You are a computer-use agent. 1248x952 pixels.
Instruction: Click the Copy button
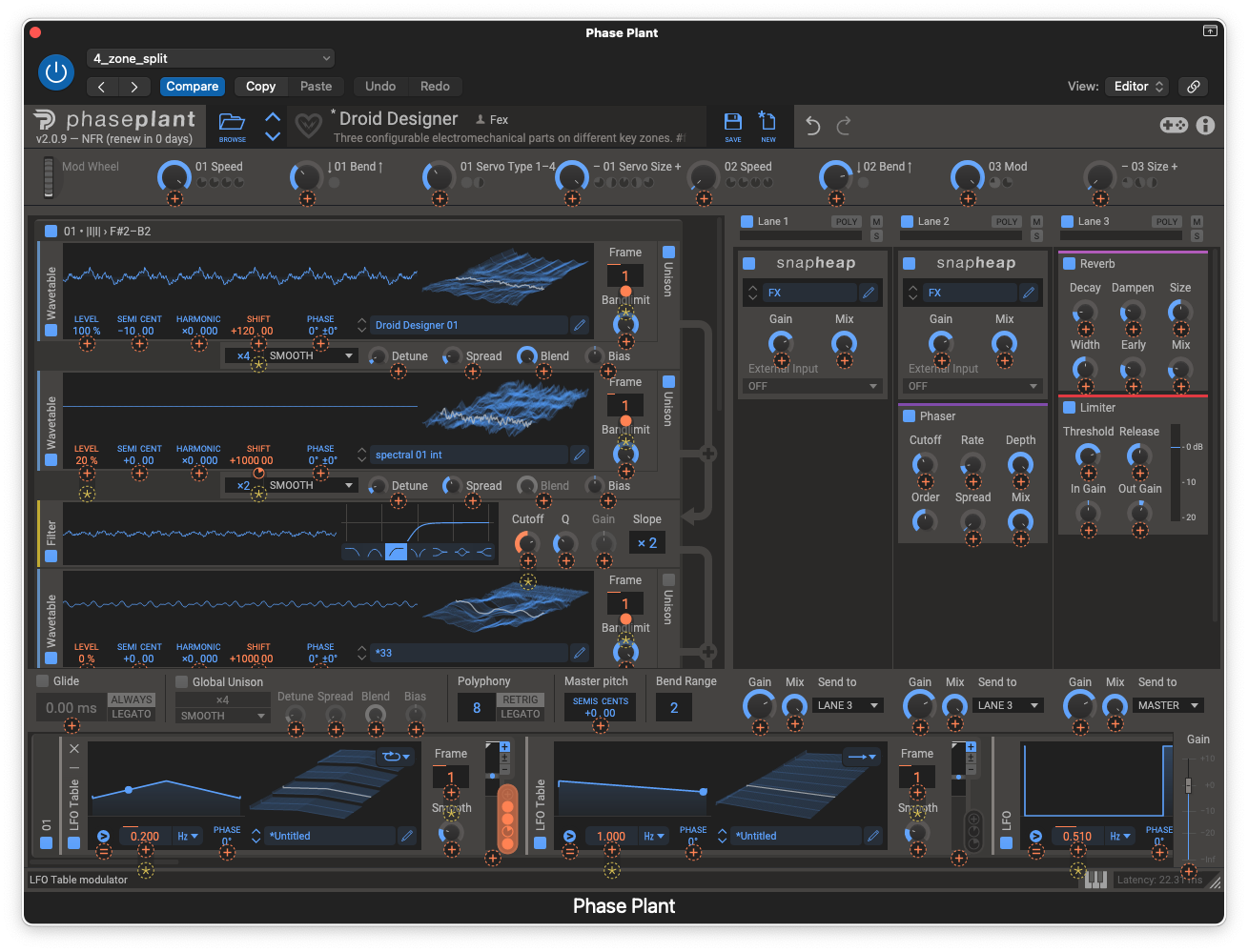click(x=260, y=86)
